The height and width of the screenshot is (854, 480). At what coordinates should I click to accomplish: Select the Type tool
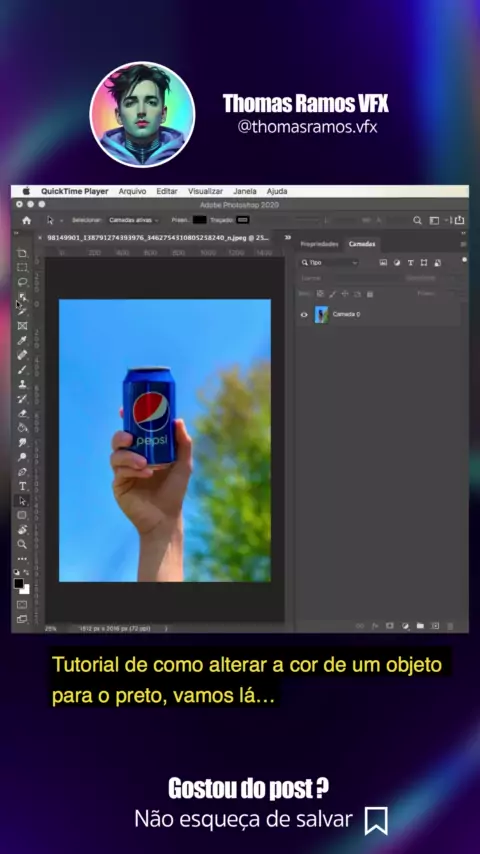22,486
